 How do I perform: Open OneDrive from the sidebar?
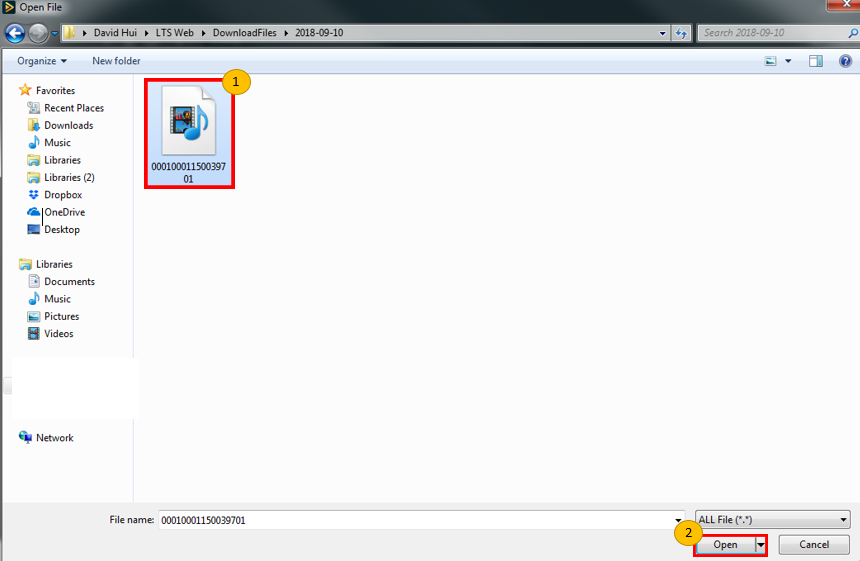(x=64, y=212)
